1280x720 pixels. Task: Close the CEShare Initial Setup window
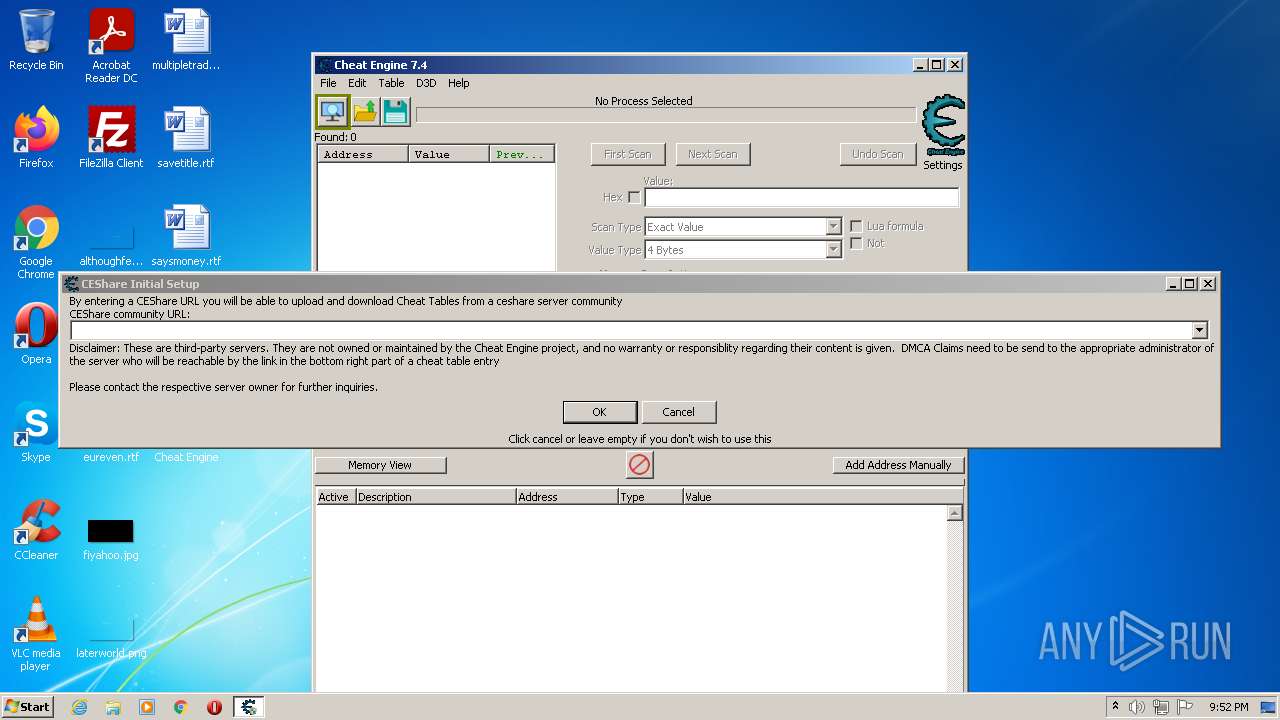(1208, 284)
